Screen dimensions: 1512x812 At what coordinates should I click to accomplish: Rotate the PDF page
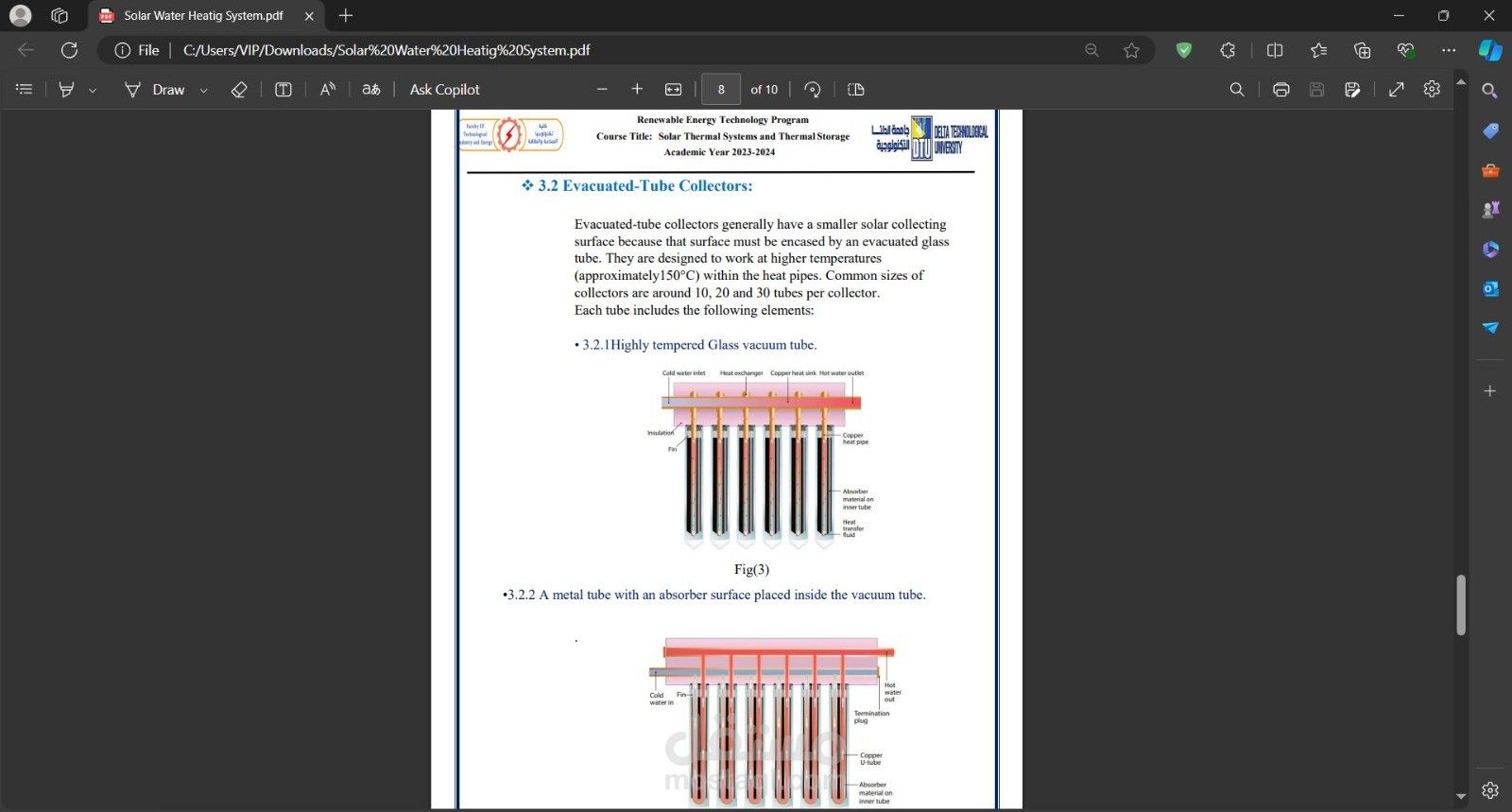[812, 89]
